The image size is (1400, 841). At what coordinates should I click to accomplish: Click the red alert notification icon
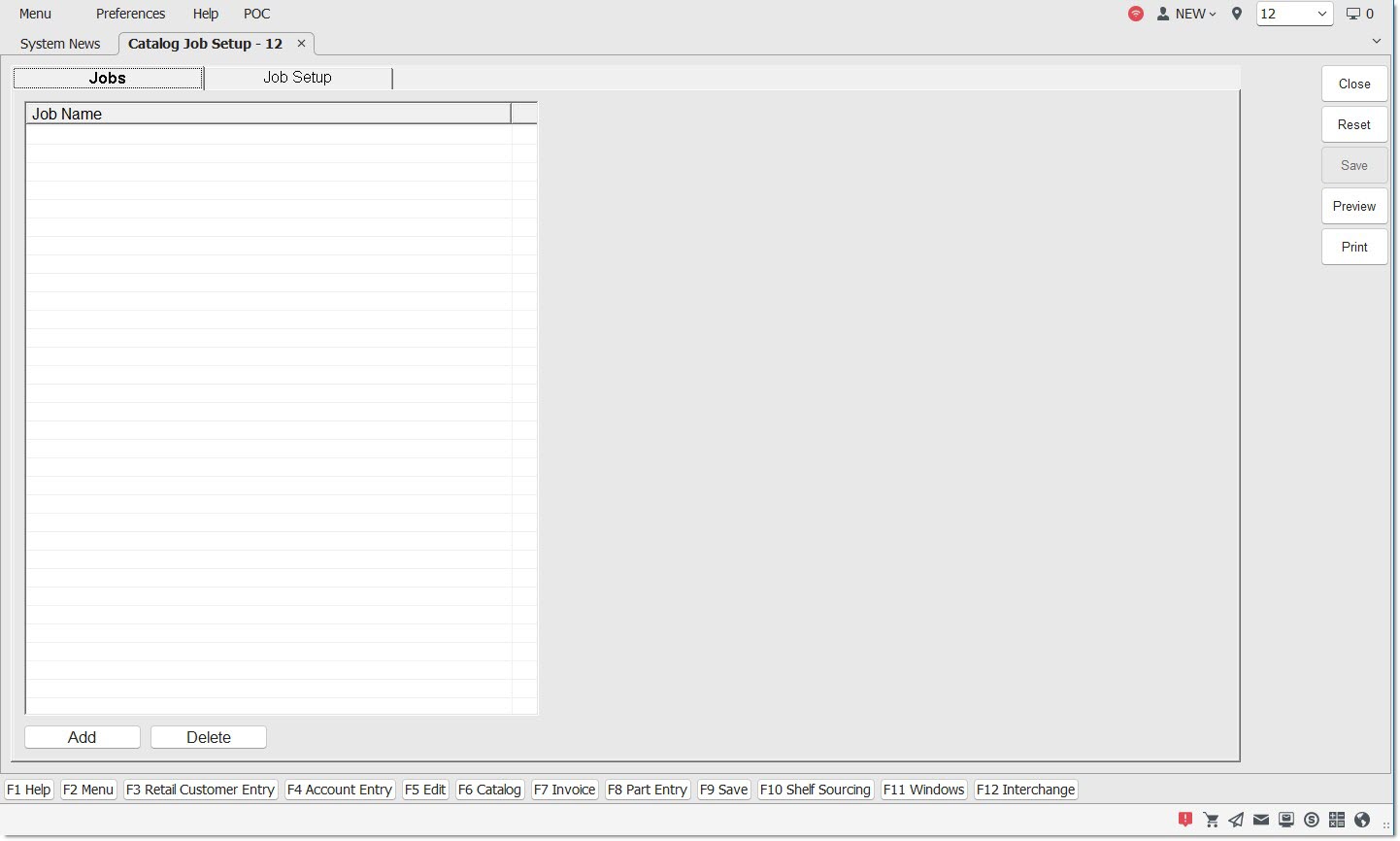1185,820
